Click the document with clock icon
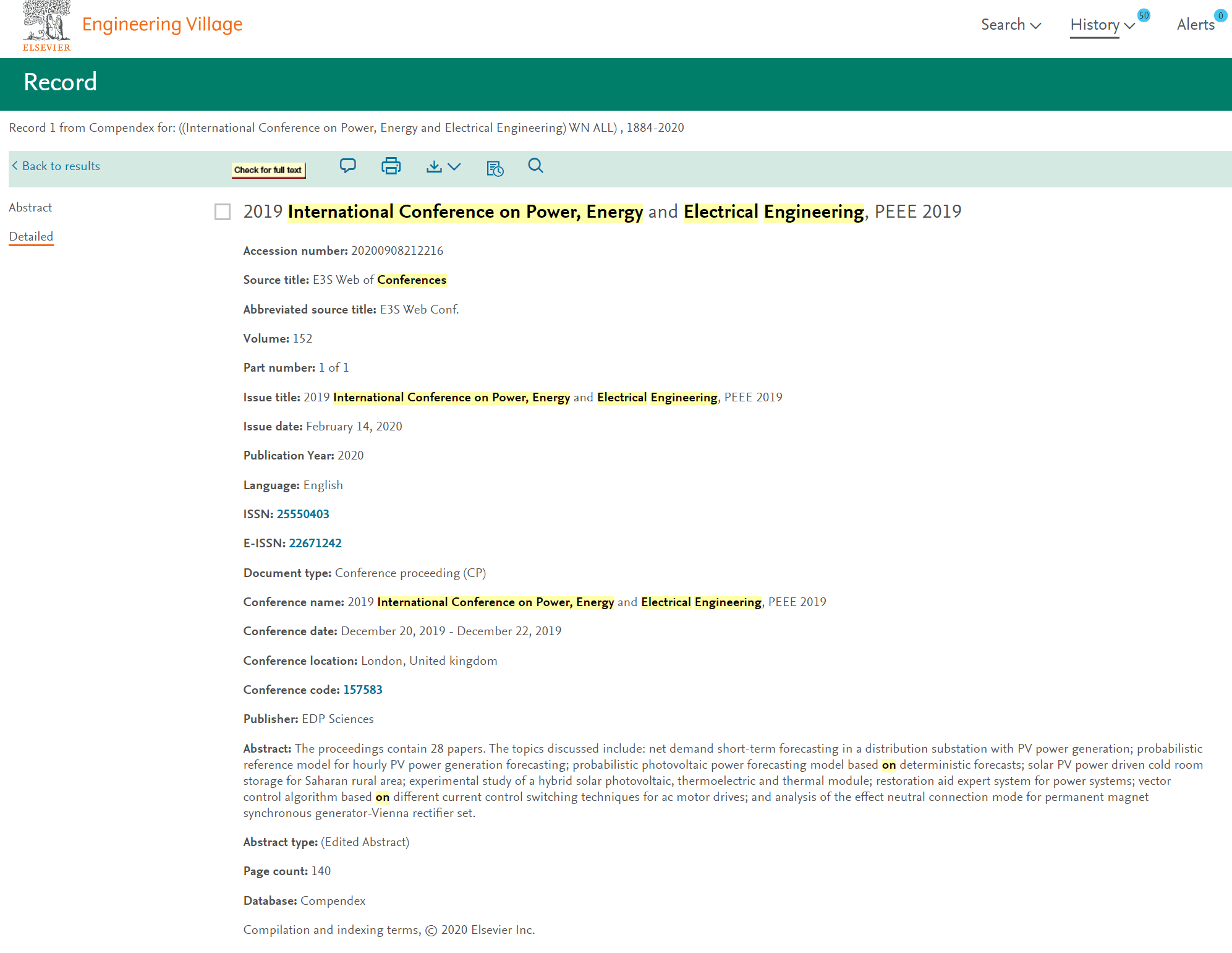The height and width of the screenshot is (953, 1232). [x=495, y=168]
